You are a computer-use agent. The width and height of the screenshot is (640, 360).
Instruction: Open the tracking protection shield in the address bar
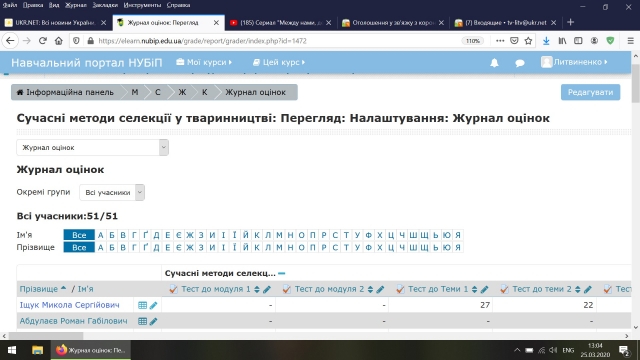pyautogui.click(x=76, y=41)
